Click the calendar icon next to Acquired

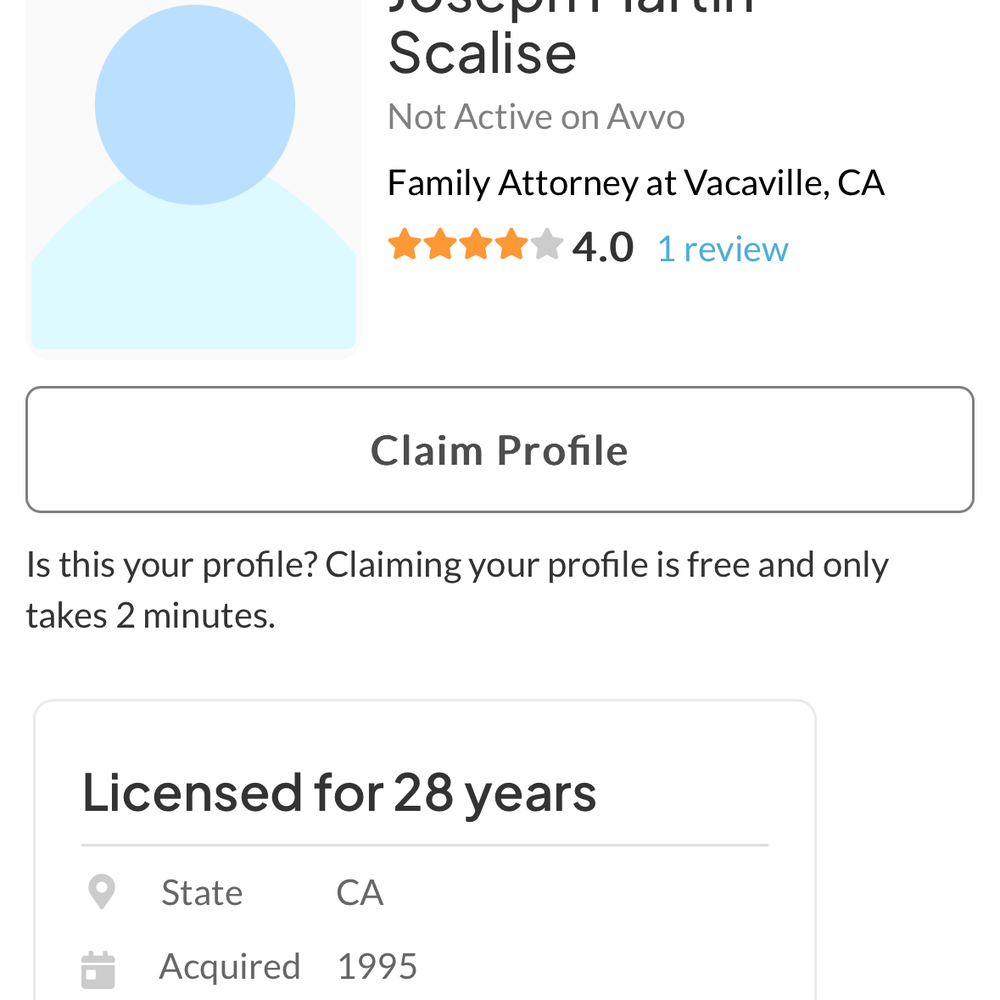click(x=97, y=965)
